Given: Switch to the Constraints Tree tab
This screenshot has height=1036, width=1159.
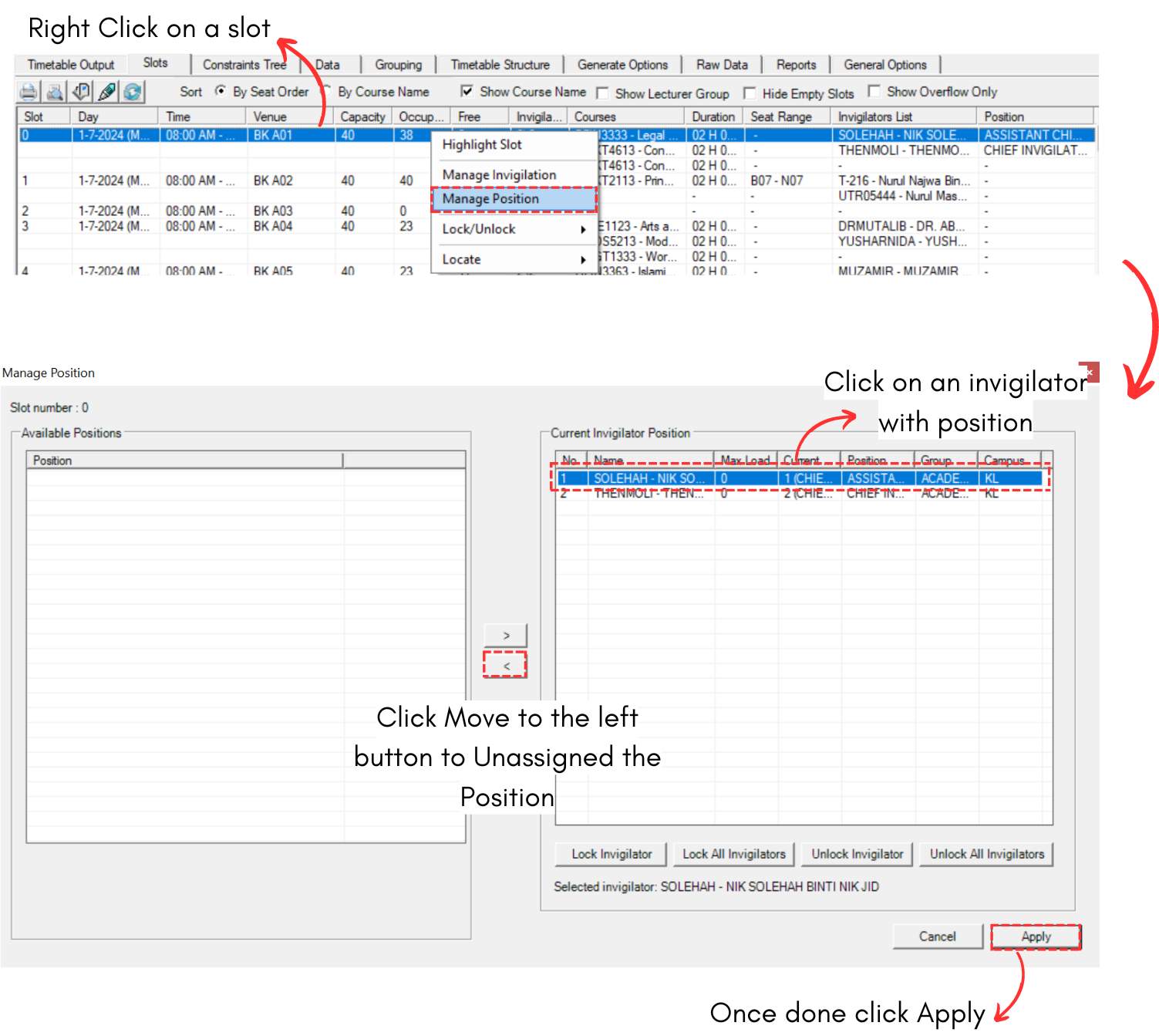Looking at the screenshot, I should tap(244, 65).
